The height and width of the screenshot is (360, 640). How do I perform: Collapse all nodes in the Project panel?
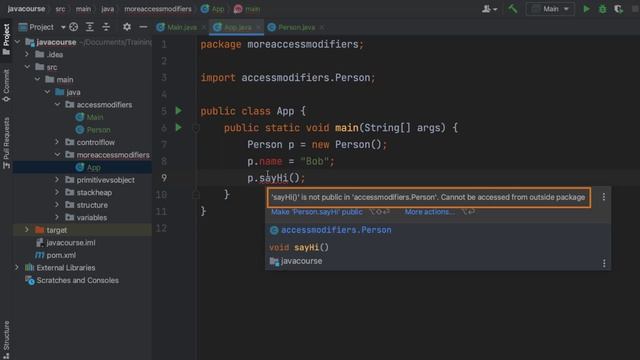106,27
